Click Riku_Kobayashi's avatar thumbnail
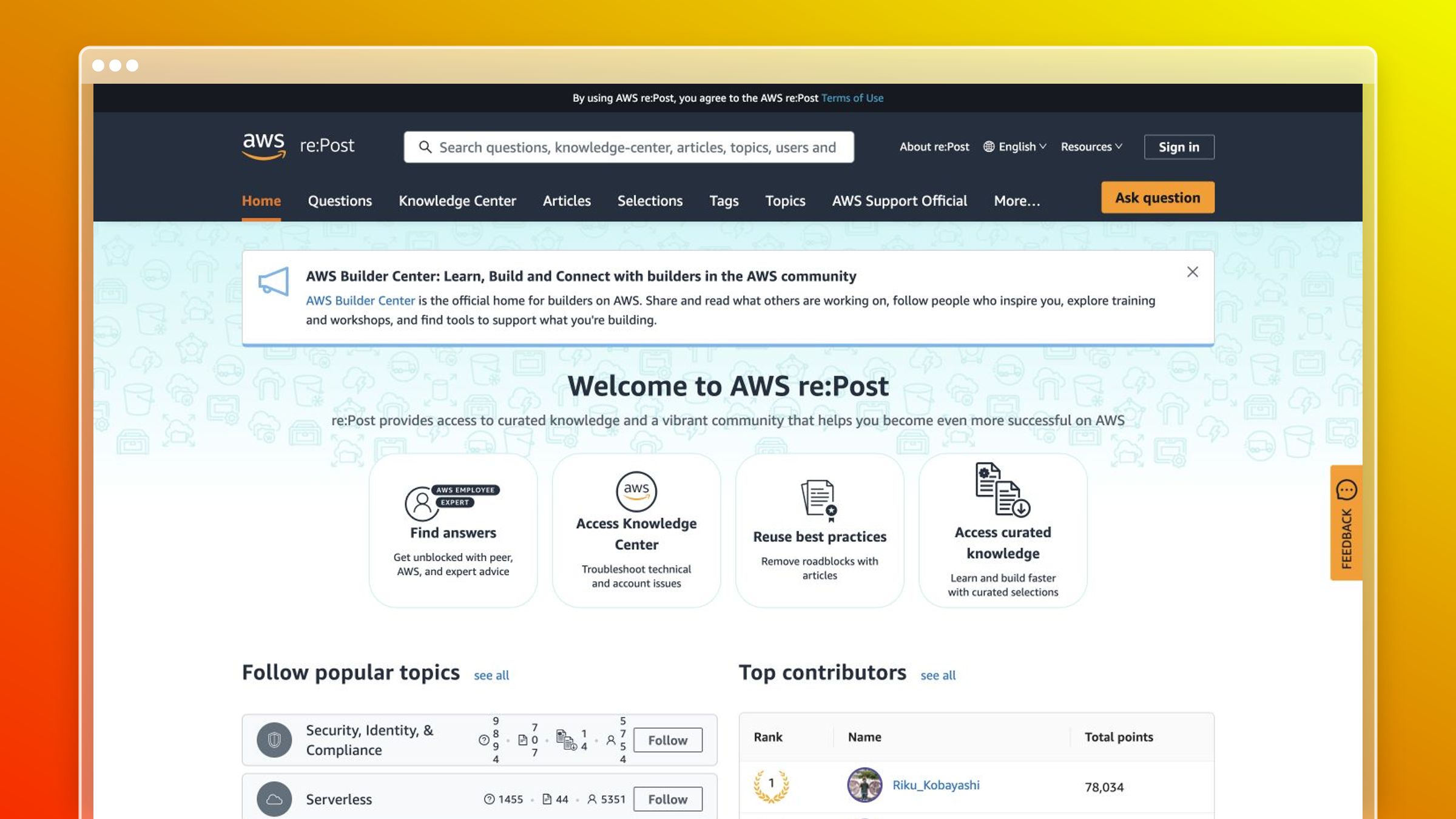Screen dimensions: 1456x819 point(864,785)
